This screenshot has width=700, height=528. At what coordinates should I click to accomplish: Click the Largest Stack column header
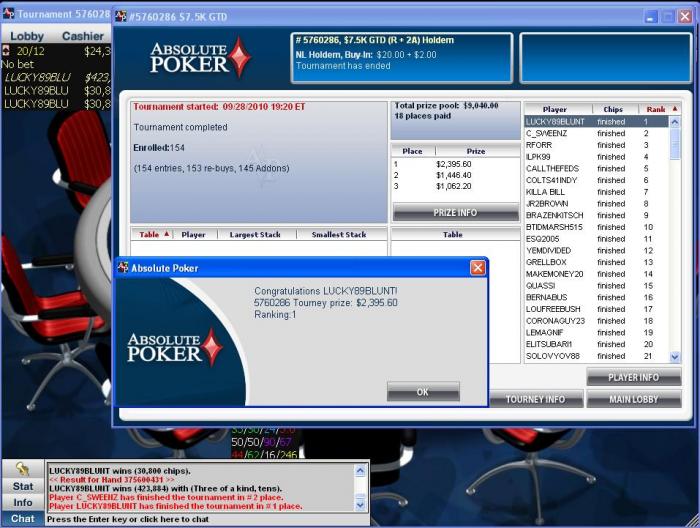click(255, 234)
